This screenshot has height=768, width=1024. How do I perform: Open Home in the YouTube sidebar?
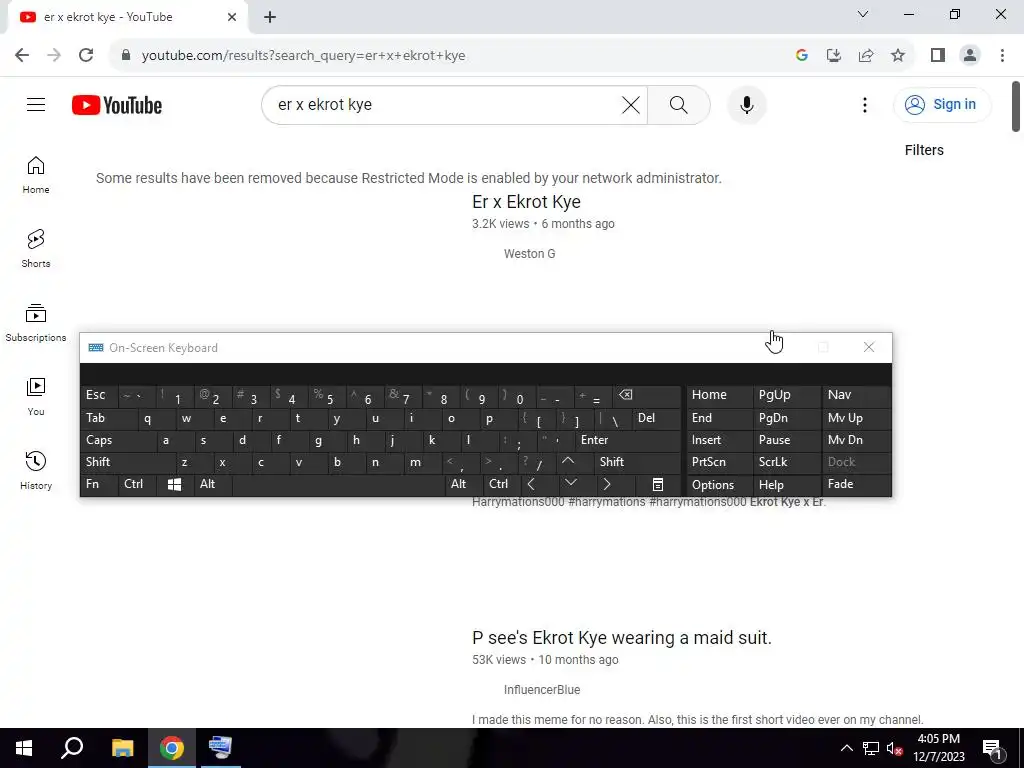point(36,175)
